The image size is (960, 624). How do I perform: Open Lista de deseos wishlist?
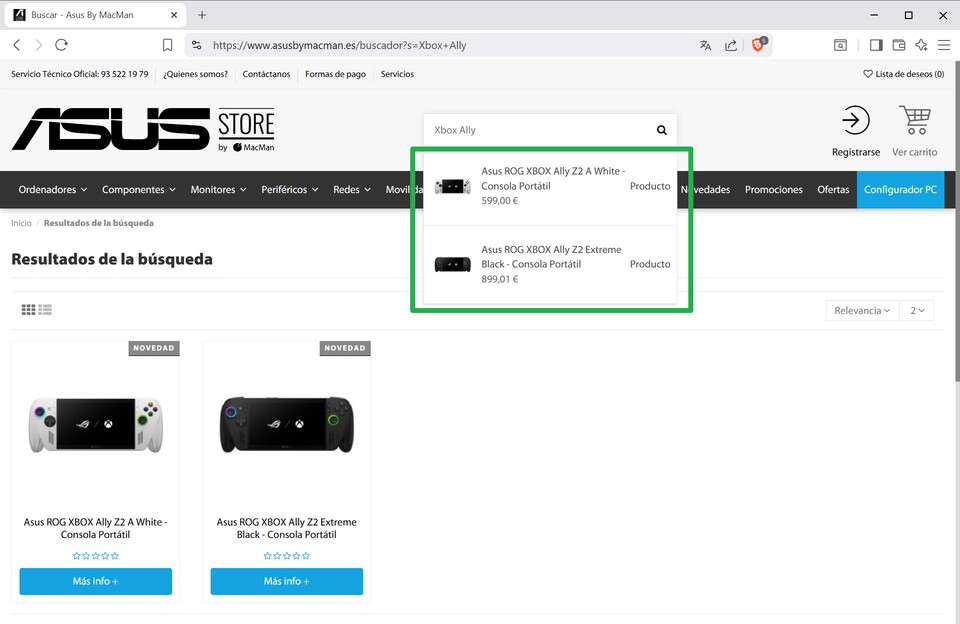pos(904,74)
